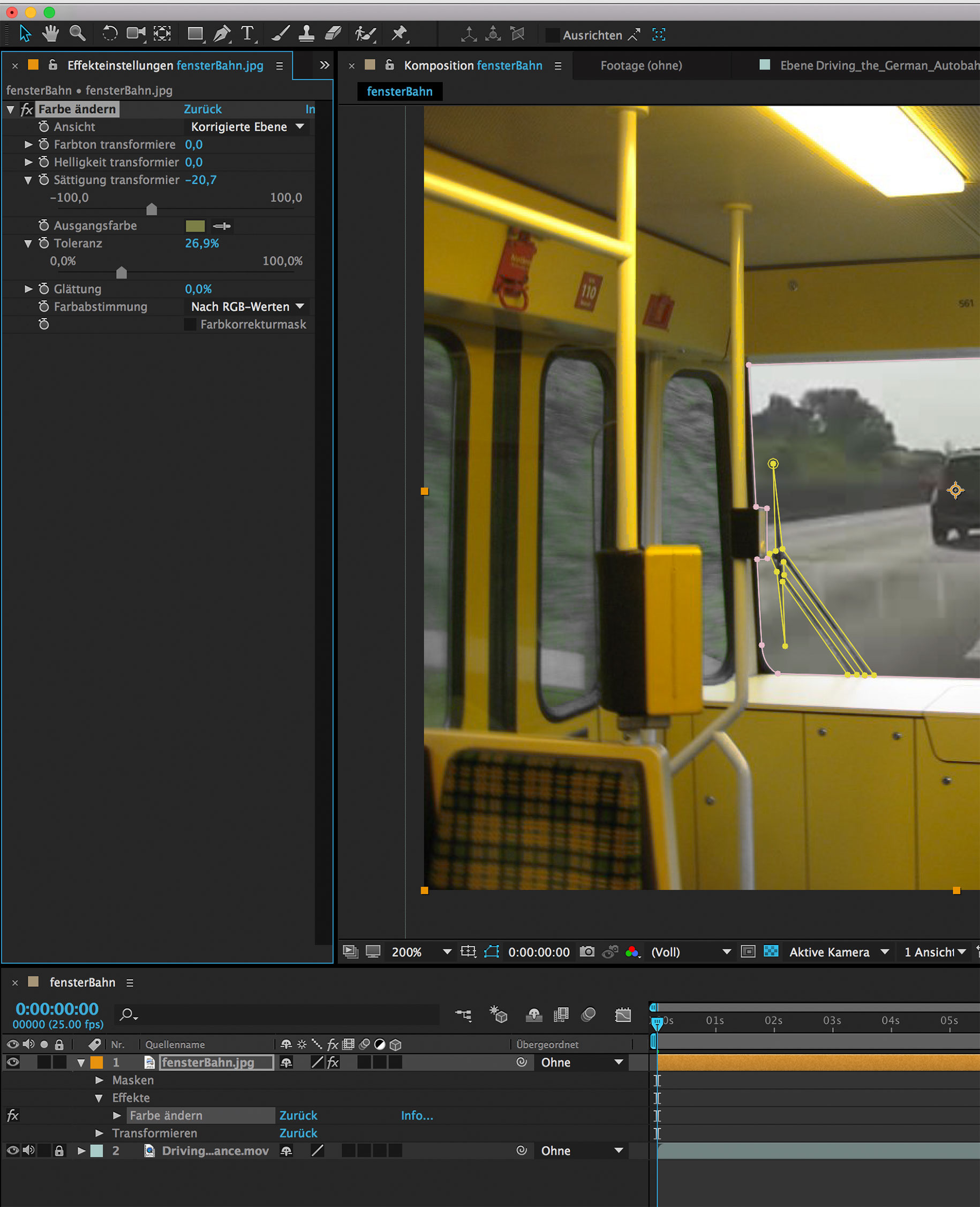The image size is (980, 1207).
Task: Hide the fensterBahn.jpg layer
Action: [13, 1062]
